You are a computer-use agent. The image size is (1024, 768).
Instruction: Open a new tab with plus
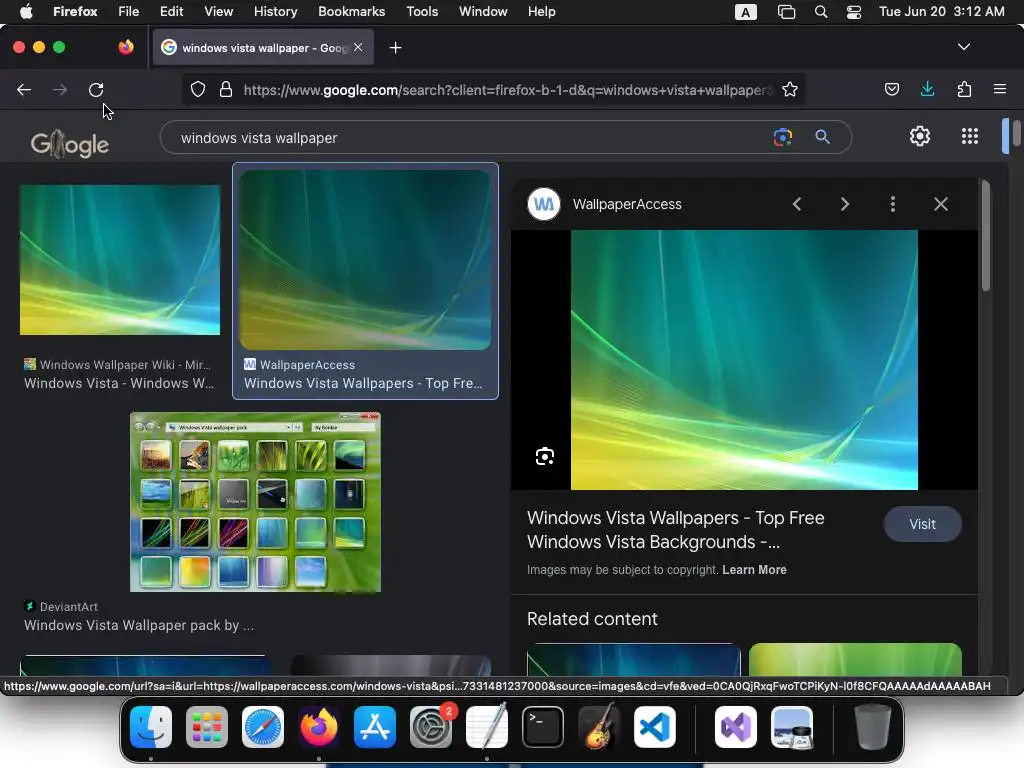click(395, 48)
